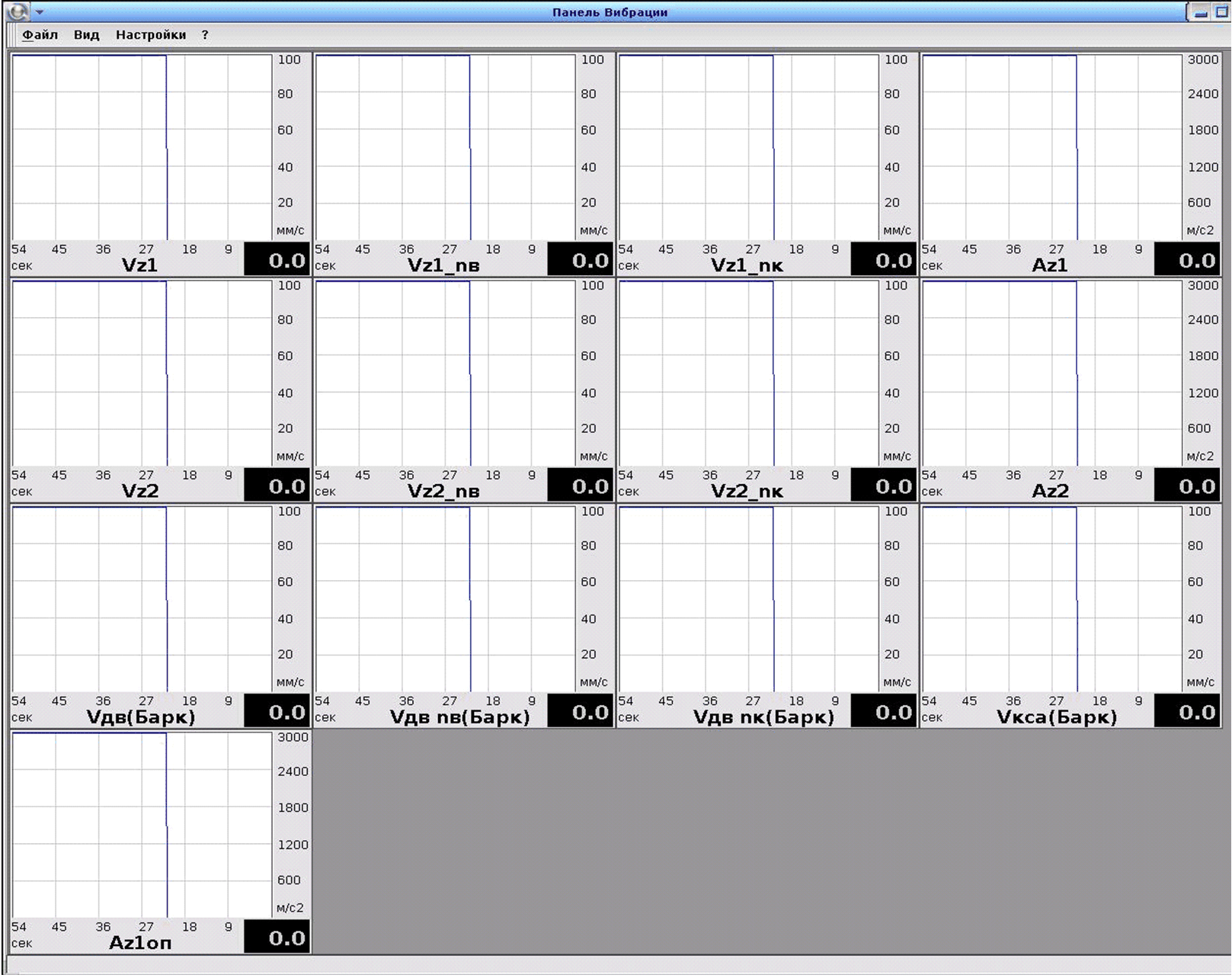Image resolution: width=1232 pixels, height=978 pixels.
Task: Select the Vz1_пв channel label
Action: tap(443, 265)
